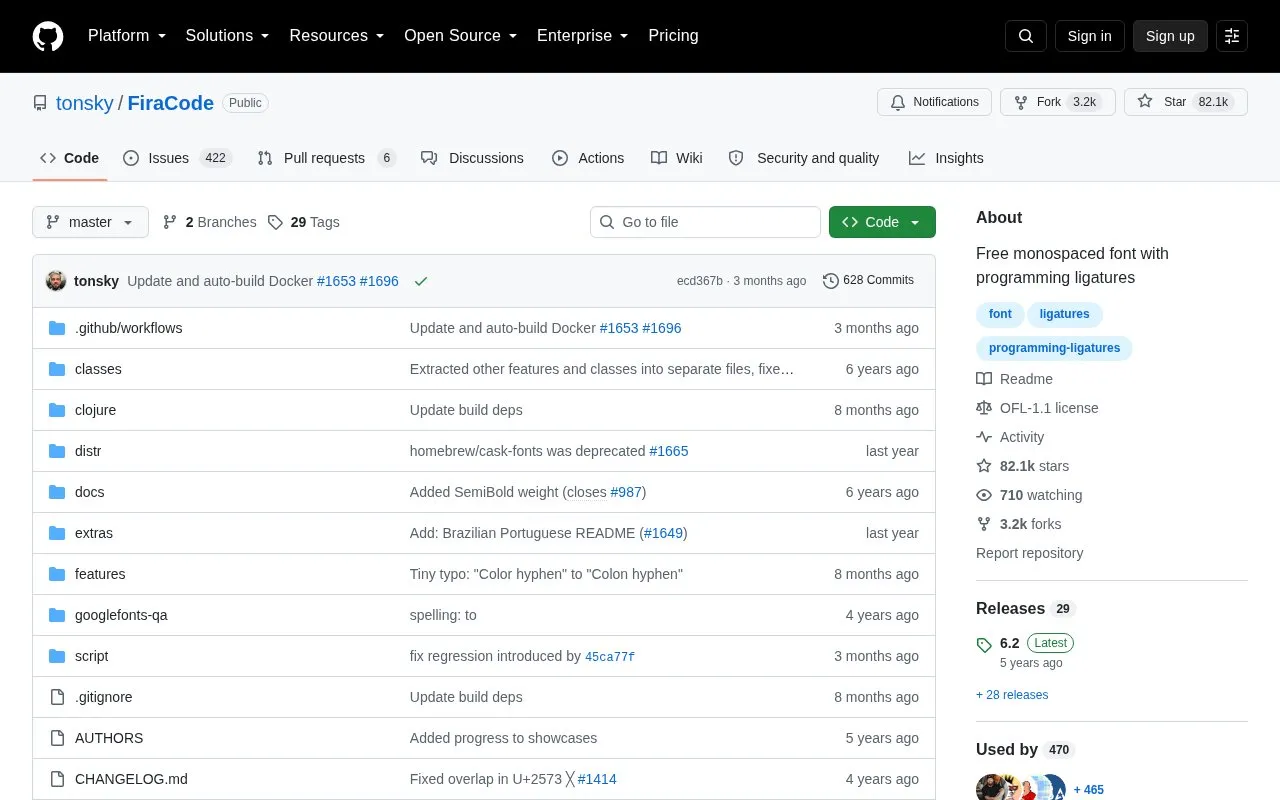Expand the Platform menu
This screenshot has width=1280, height=800.
[127, 36]
